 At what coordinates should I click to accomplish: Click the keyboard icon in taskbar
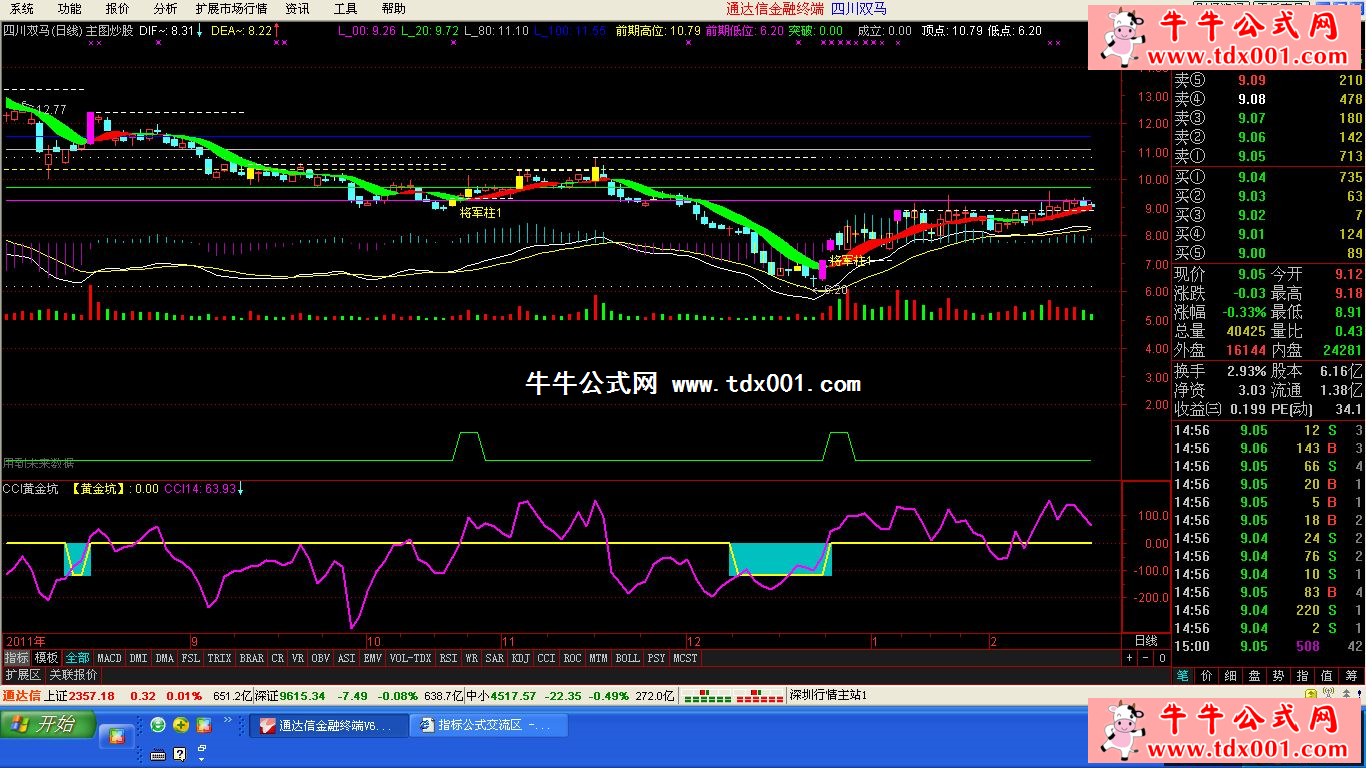pyautogui.click(x=158, y=753)
